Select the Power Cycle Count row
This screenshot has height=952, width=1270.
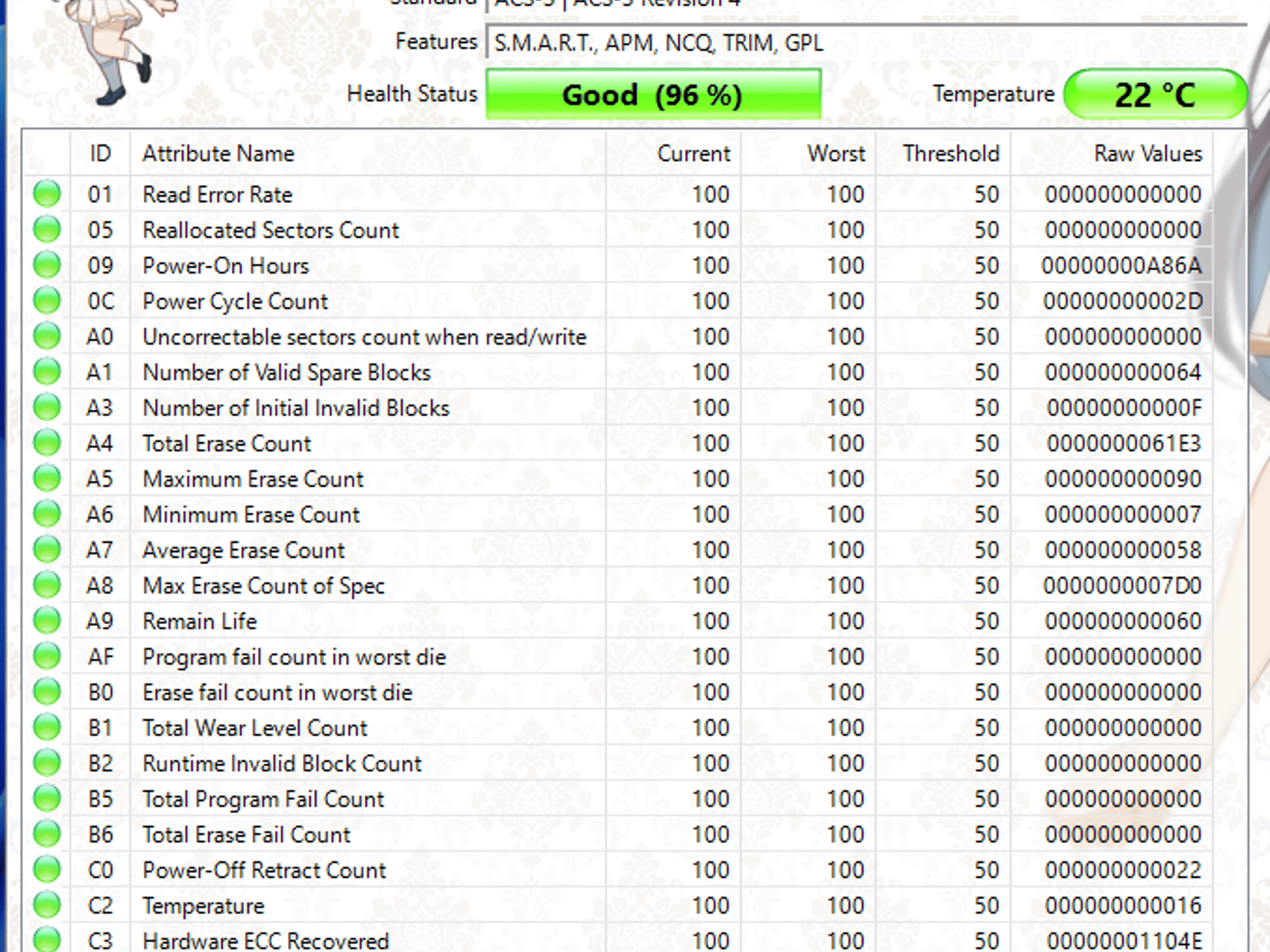coord(618,301)
